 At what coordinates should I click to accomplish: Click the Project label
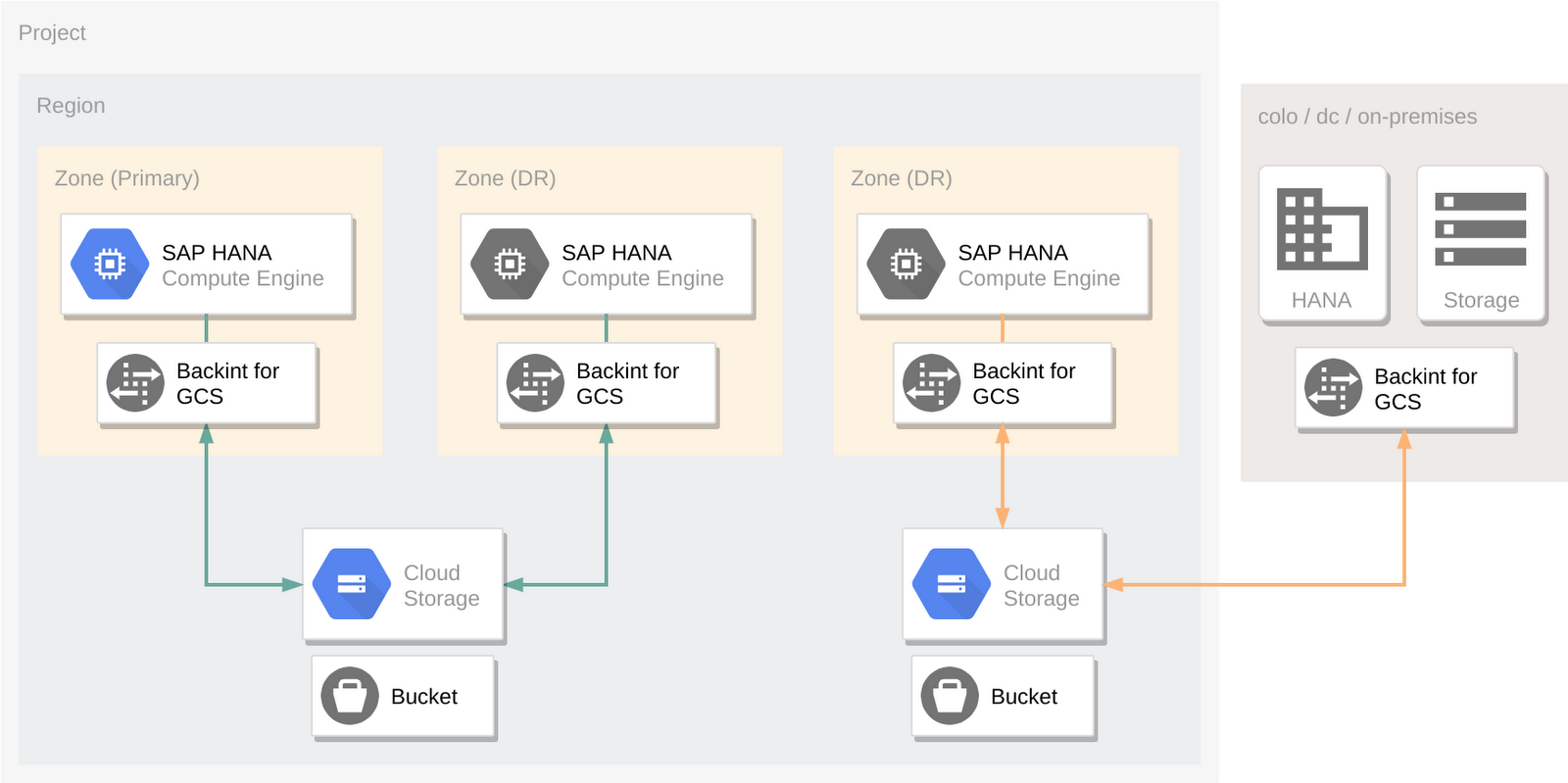pyautogui.click(x=52, y=33)
